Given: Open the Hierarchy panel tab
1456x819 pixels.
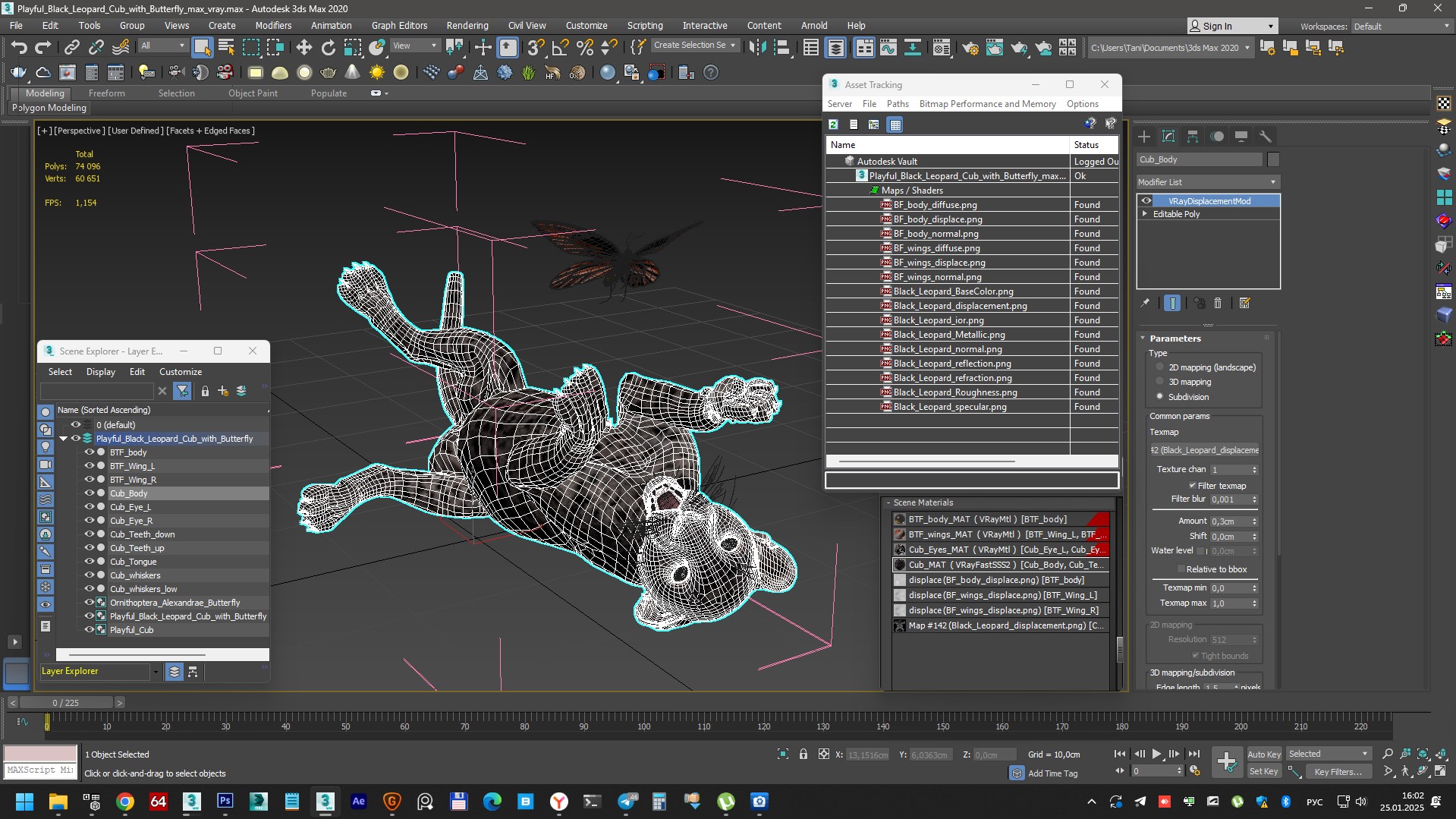Looking at the screenshot, I should click(1193, 137).
